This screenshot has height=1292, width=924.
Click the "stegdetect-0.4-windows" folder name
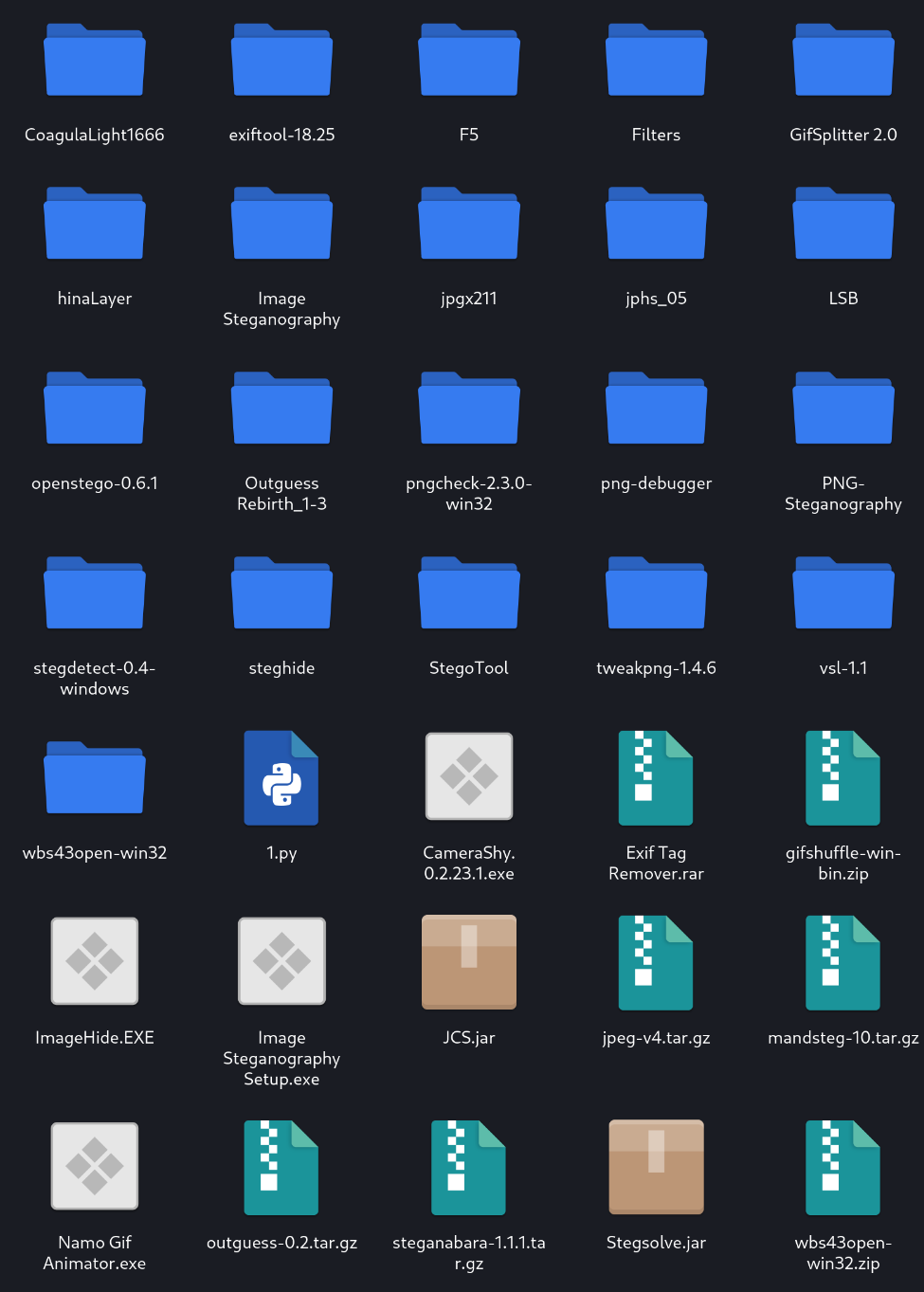pos(95,679)
